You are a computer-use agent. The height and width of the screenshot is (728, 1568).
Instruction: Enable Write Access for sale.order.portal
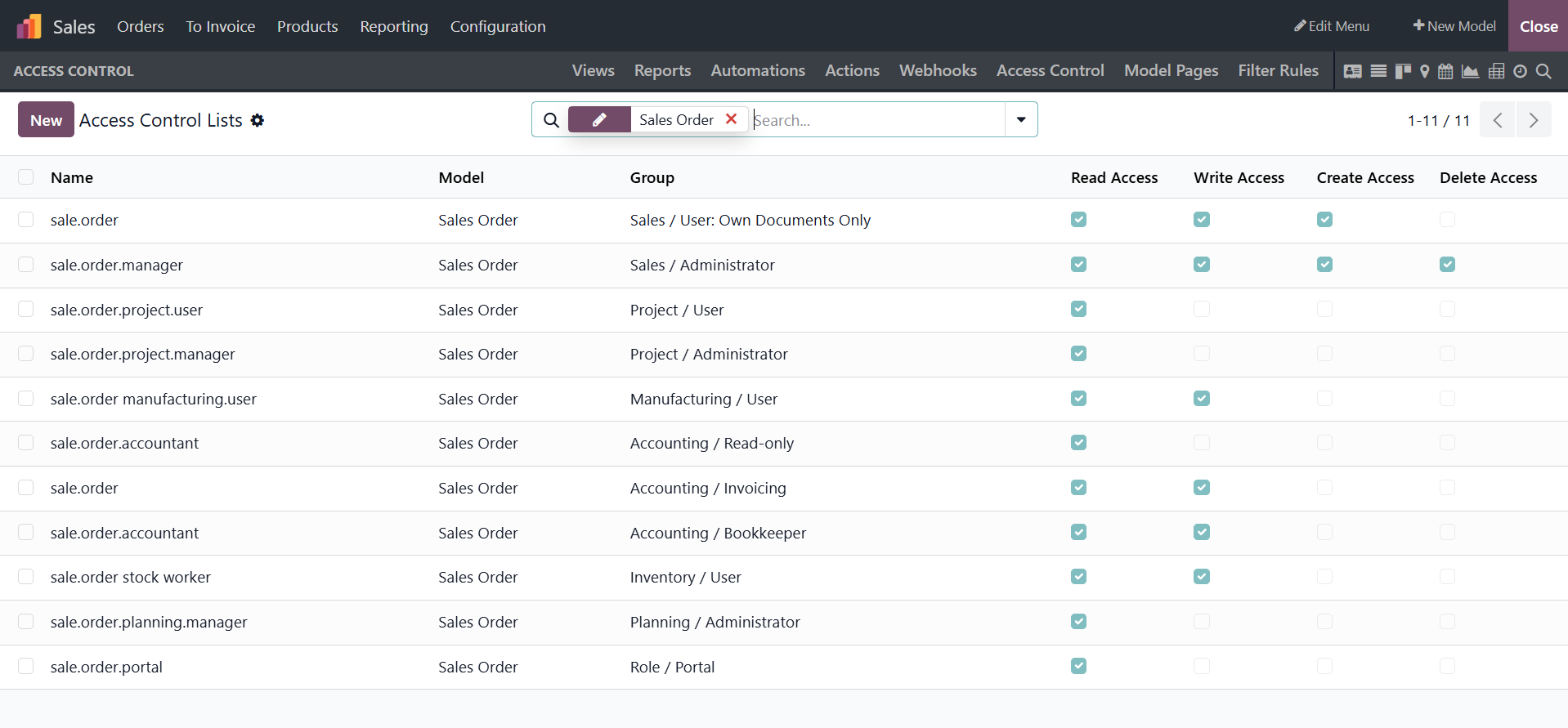[x=1201, y=667]
